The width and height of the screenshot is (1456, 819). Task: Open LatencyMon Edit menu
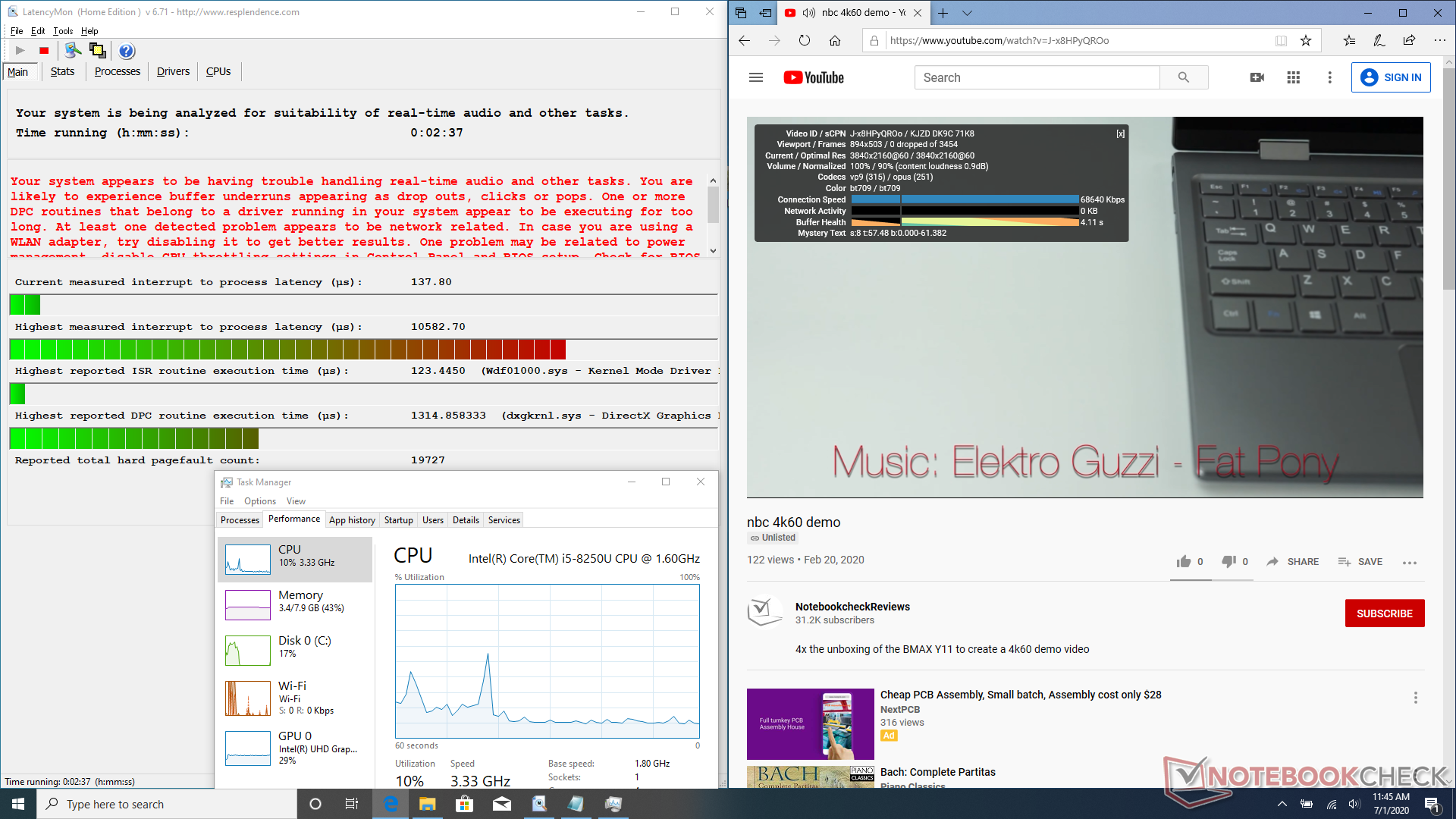pyautogui.click(x=38, y=31)
